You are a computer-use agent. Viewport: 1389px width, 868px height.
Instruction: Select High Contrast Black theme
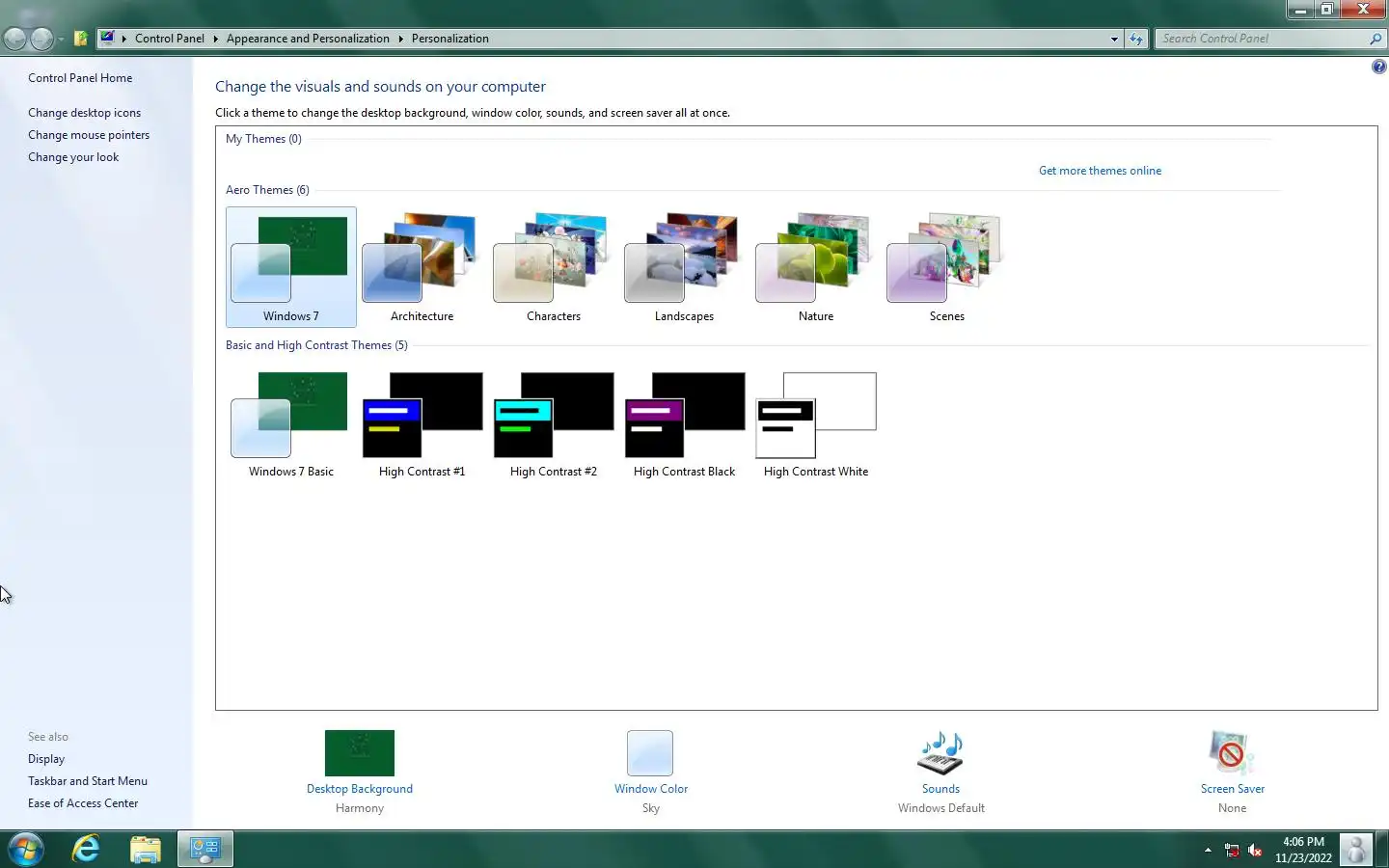coord(684,423)
